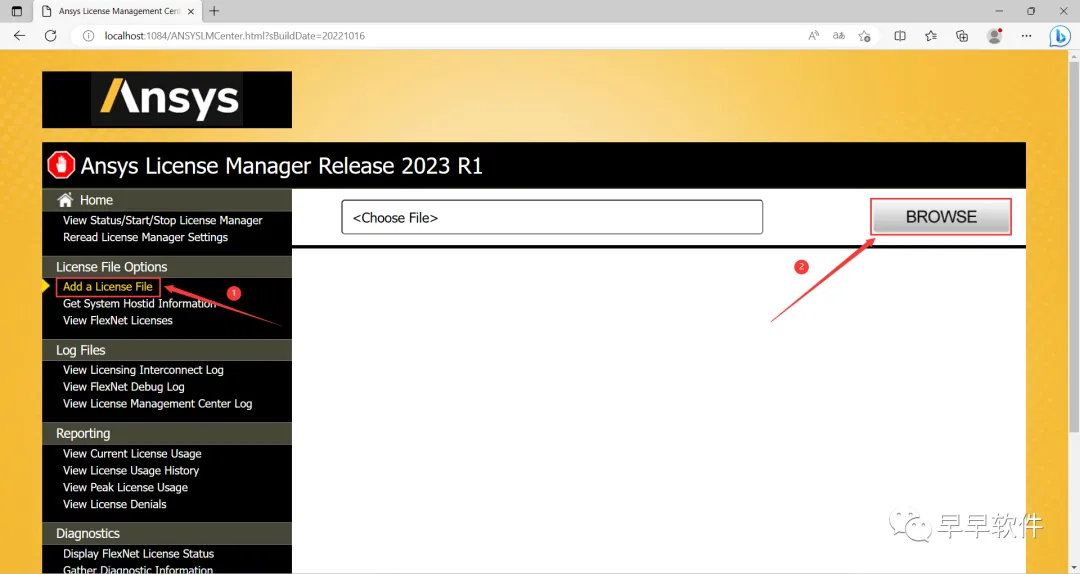Reload the page with the refresh icon

pyautogui.click(x=50, y=36)
